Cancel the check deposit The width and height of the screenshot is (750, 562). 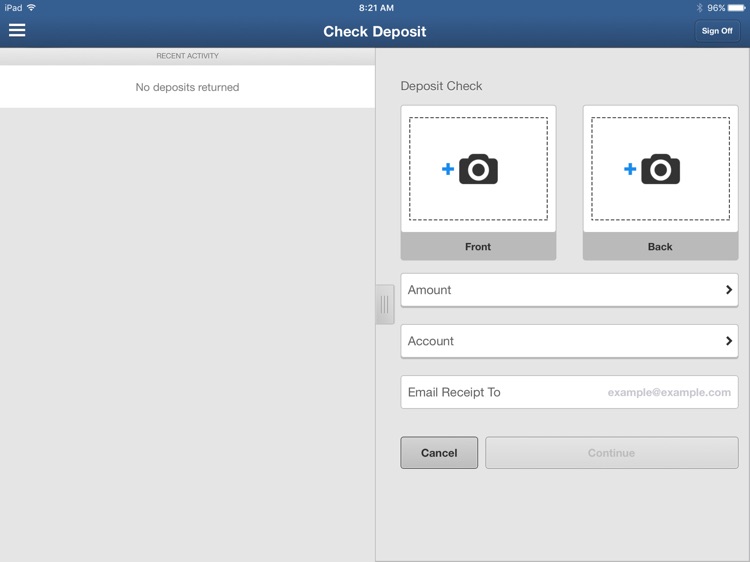coord(439,452)
